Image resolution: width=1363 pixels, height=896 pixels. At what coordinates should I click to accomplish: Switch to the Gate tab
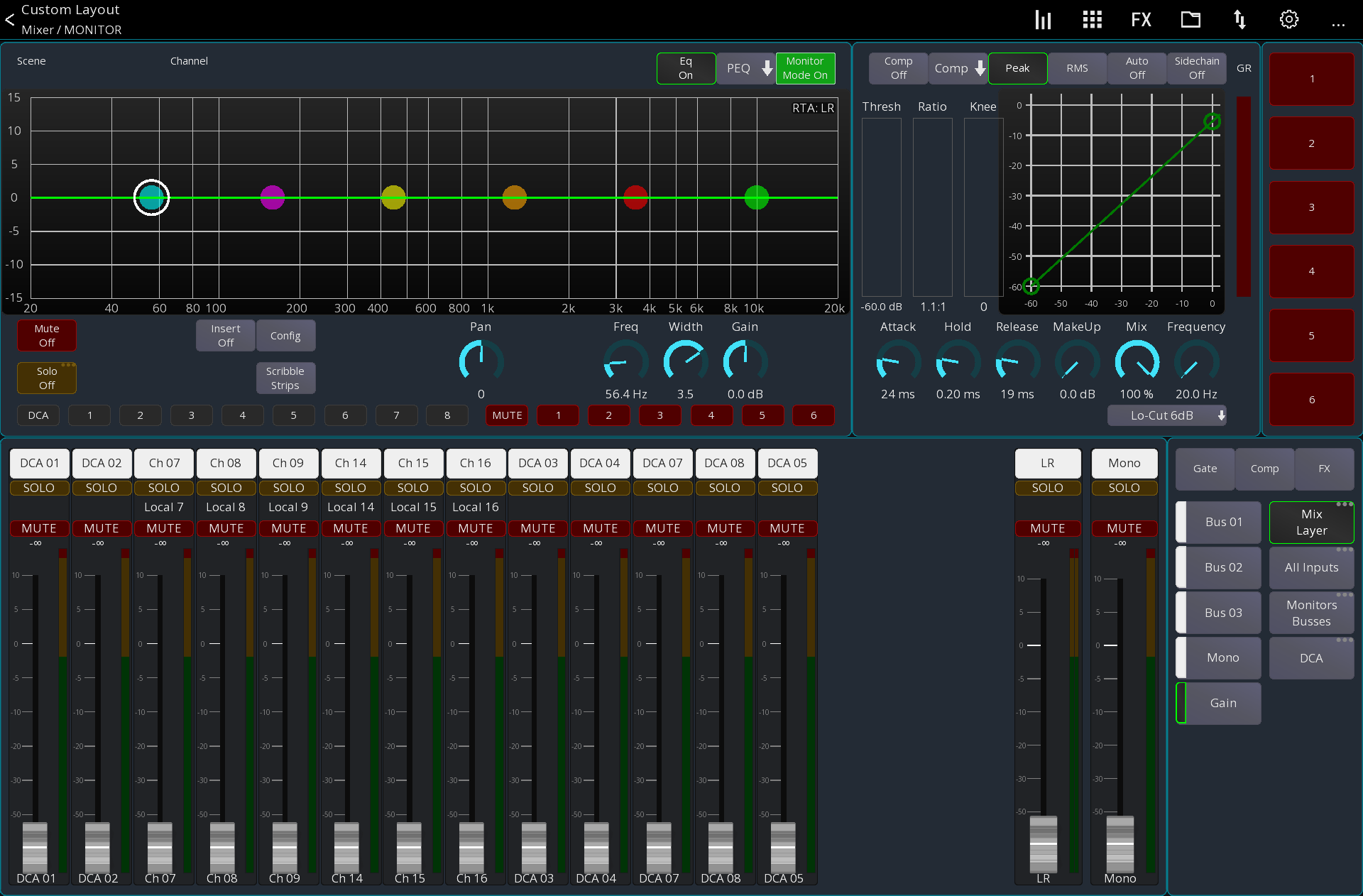tap(1205, 469)
